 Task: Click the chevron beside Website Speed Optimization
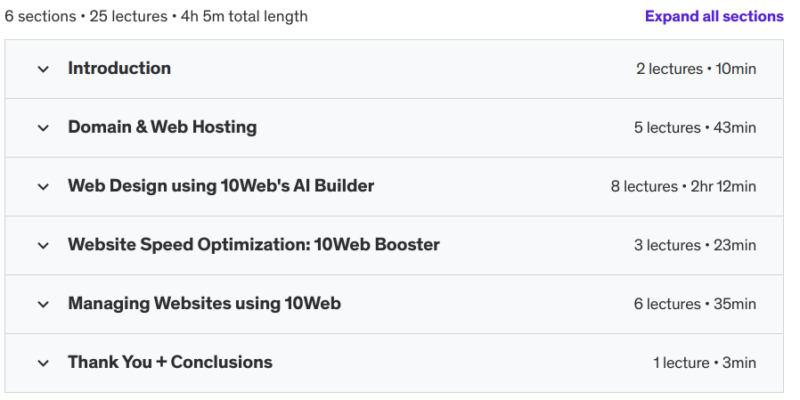43,245
